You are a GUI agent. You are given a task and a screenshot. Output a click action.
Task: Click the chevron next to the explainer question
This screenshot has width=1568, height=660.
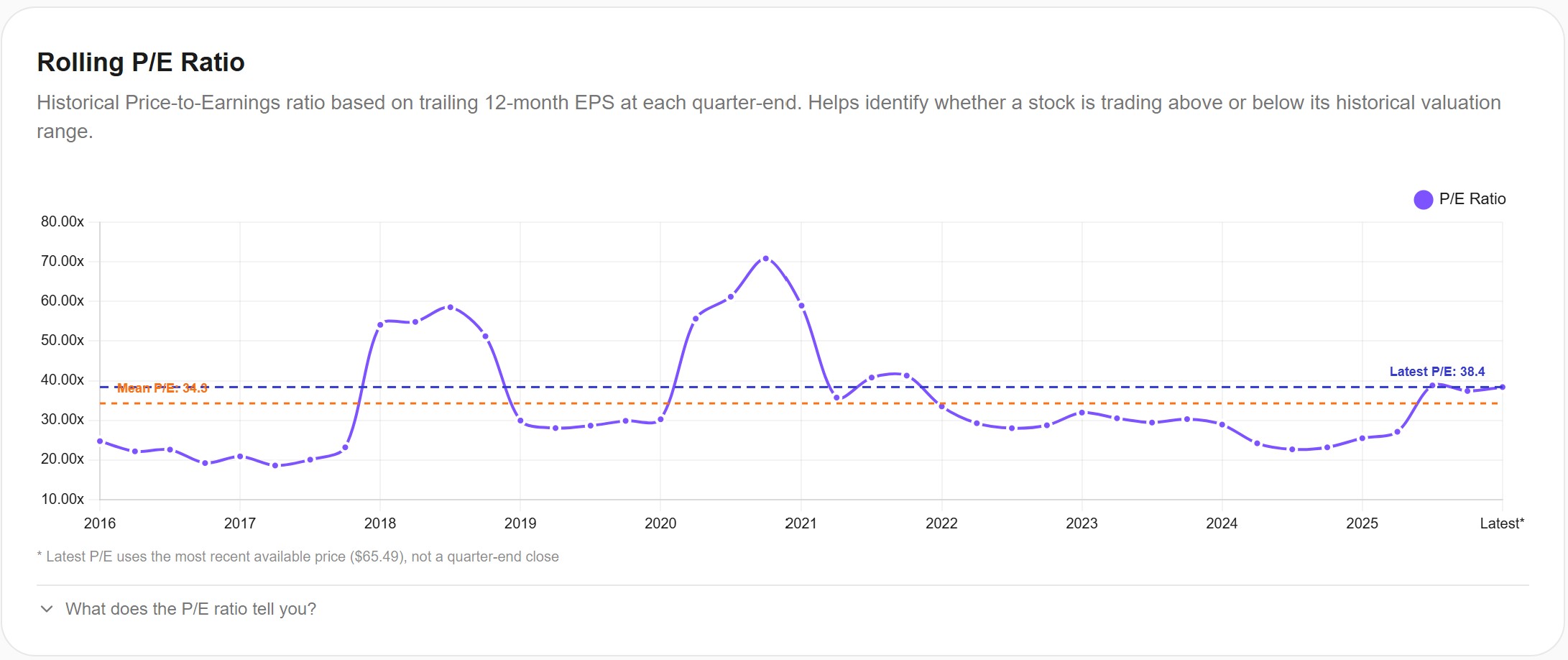(x=46, y=609)
